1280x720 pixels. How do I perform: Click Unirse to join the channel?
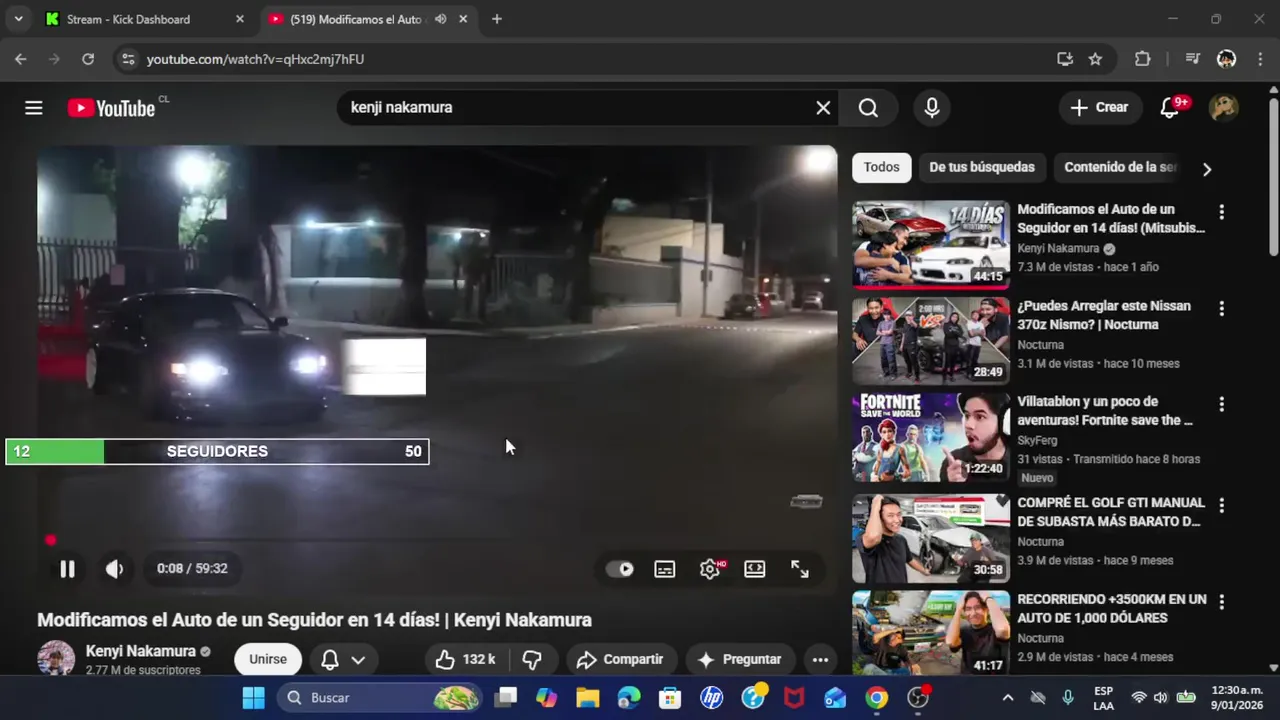pos(268,659)
